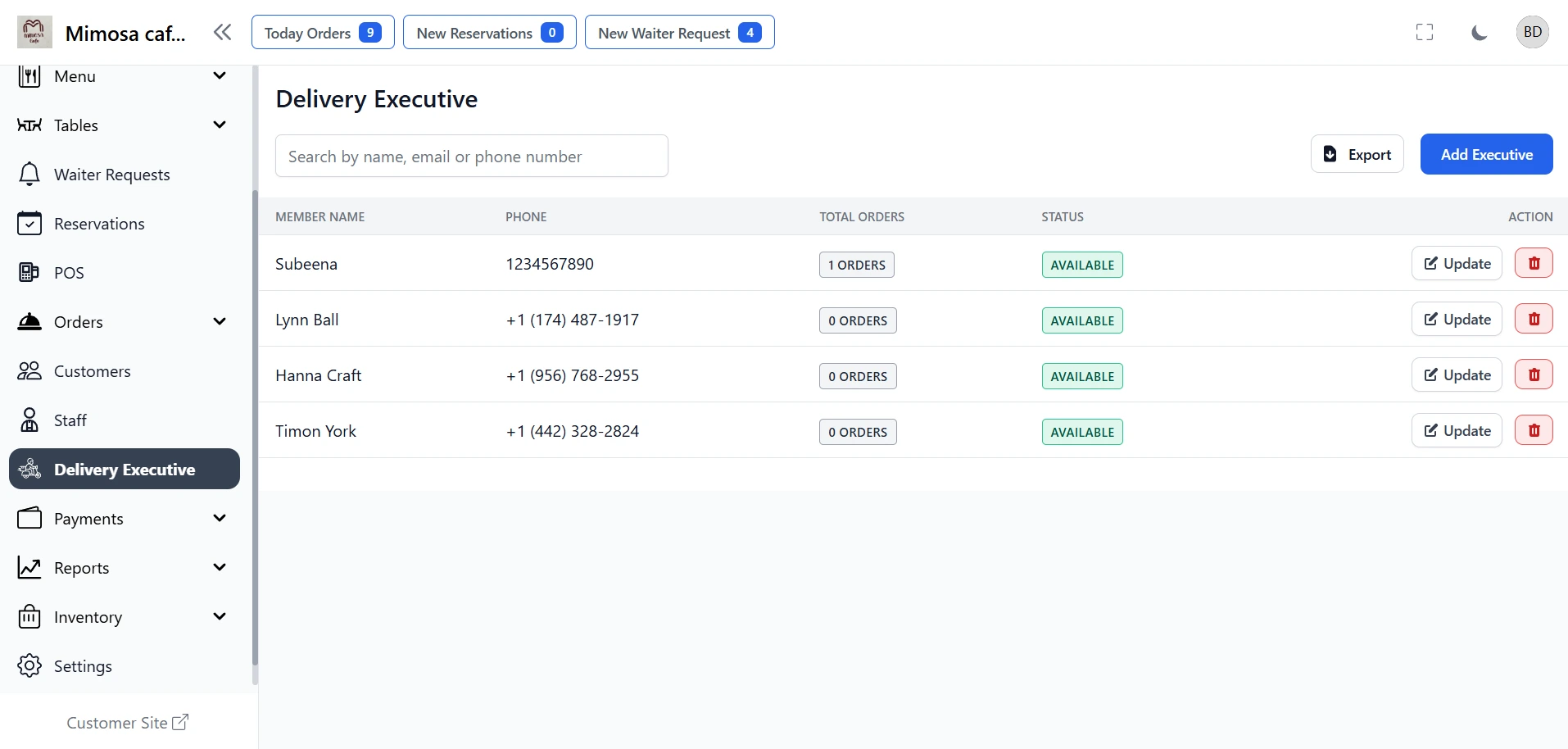Open Today Orders tab
The image size is (1568, 749).
tap(323, 33)
